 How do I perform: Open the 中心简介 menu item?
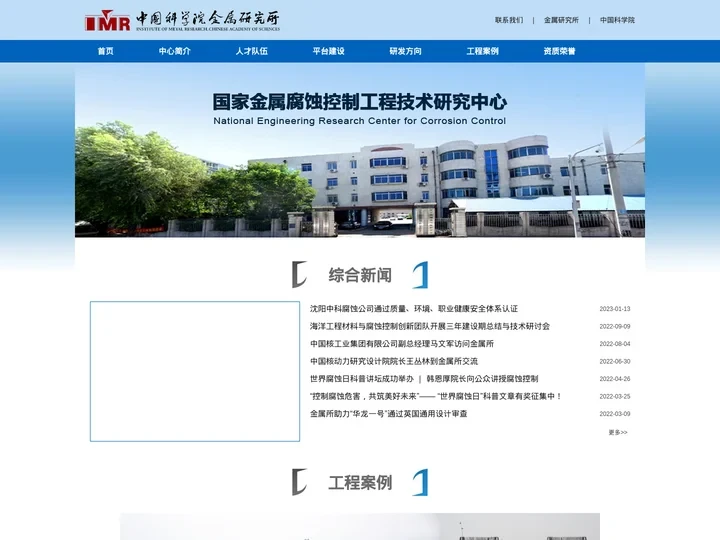pyautogui.click(x=174, y=51)
